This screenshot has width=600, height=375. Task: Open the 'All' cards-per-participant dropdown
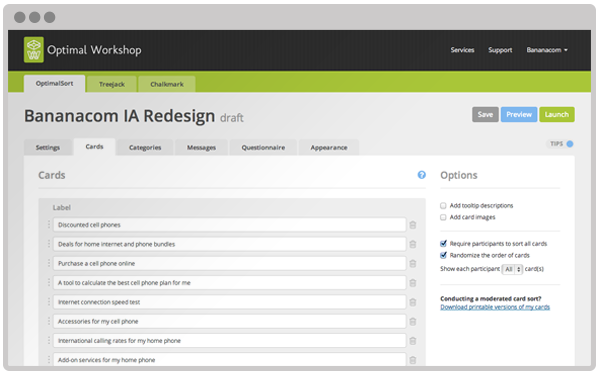[512, 269]
